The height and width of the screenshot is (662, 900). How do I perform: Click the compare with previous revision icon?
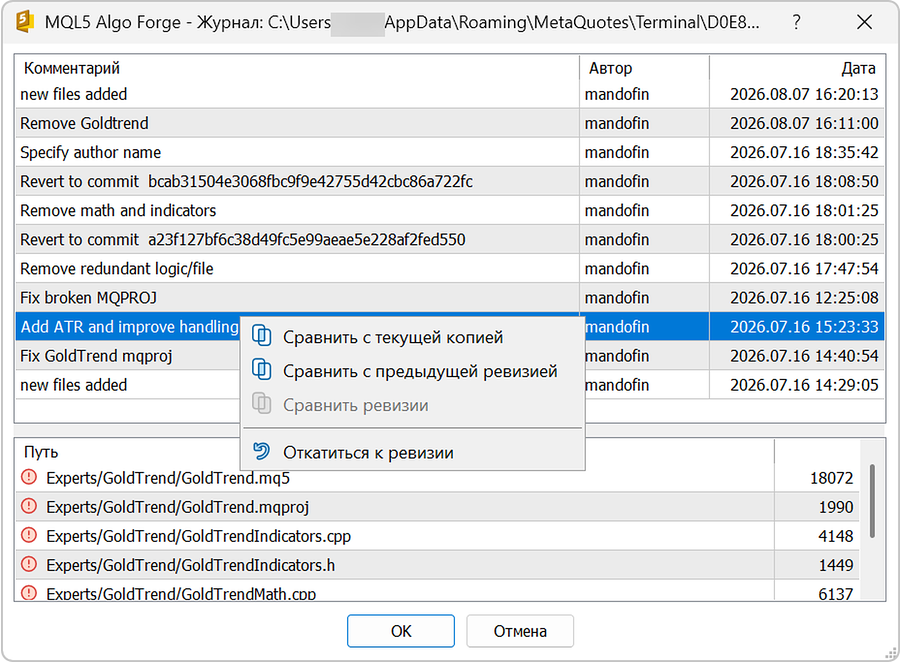pos(262,369)
